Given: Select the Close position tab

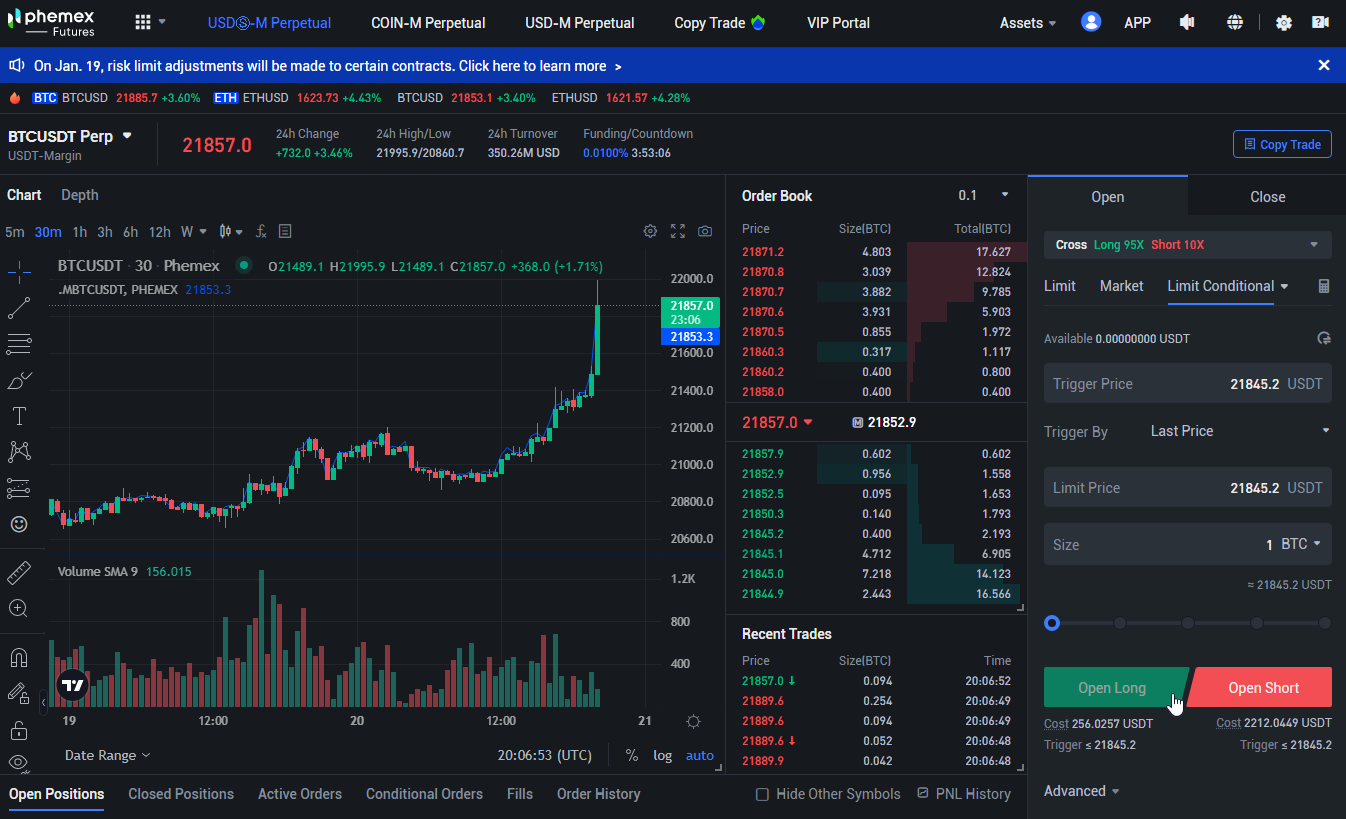Looking at the screenshot, I should pos(1267,196).
